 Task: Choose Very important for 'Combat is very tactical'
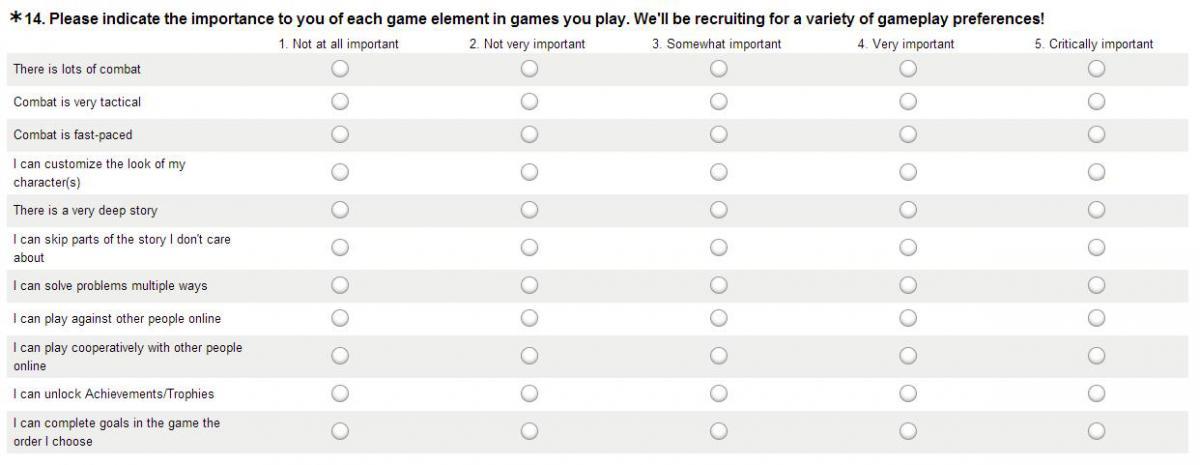(908, 102)
